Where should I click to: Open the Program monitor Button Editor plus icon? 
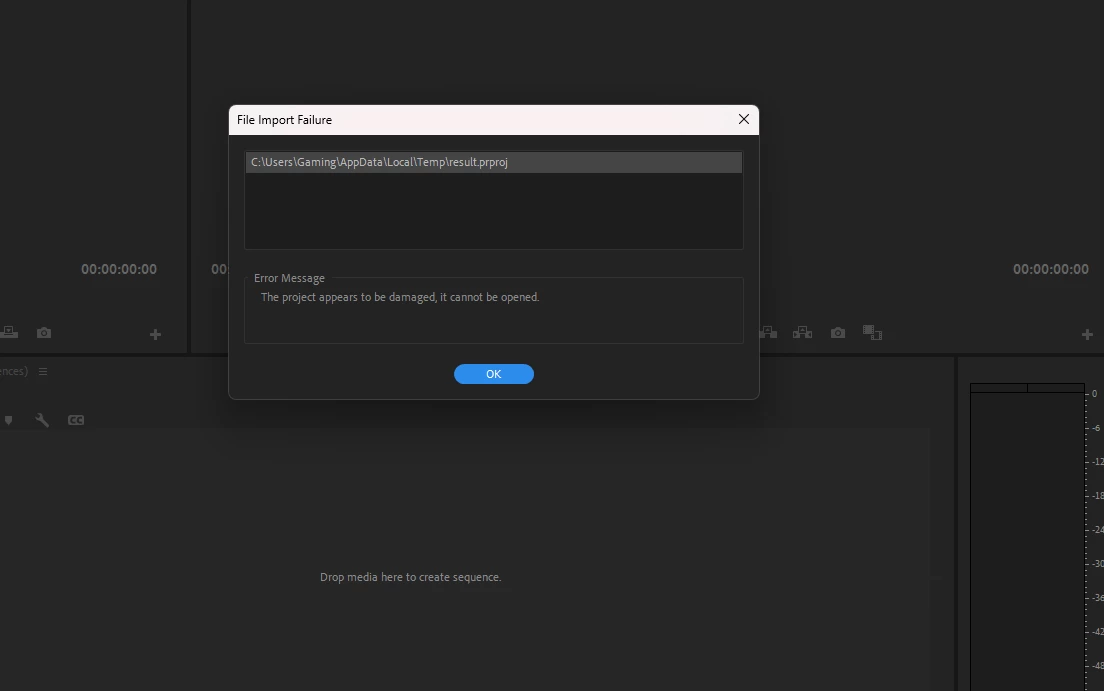coord(1087,335)
